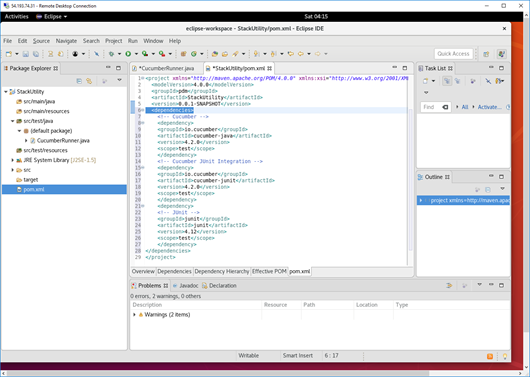Open the Source menu
The height and width of the screenshot is (377, 530).
(41, 41)
